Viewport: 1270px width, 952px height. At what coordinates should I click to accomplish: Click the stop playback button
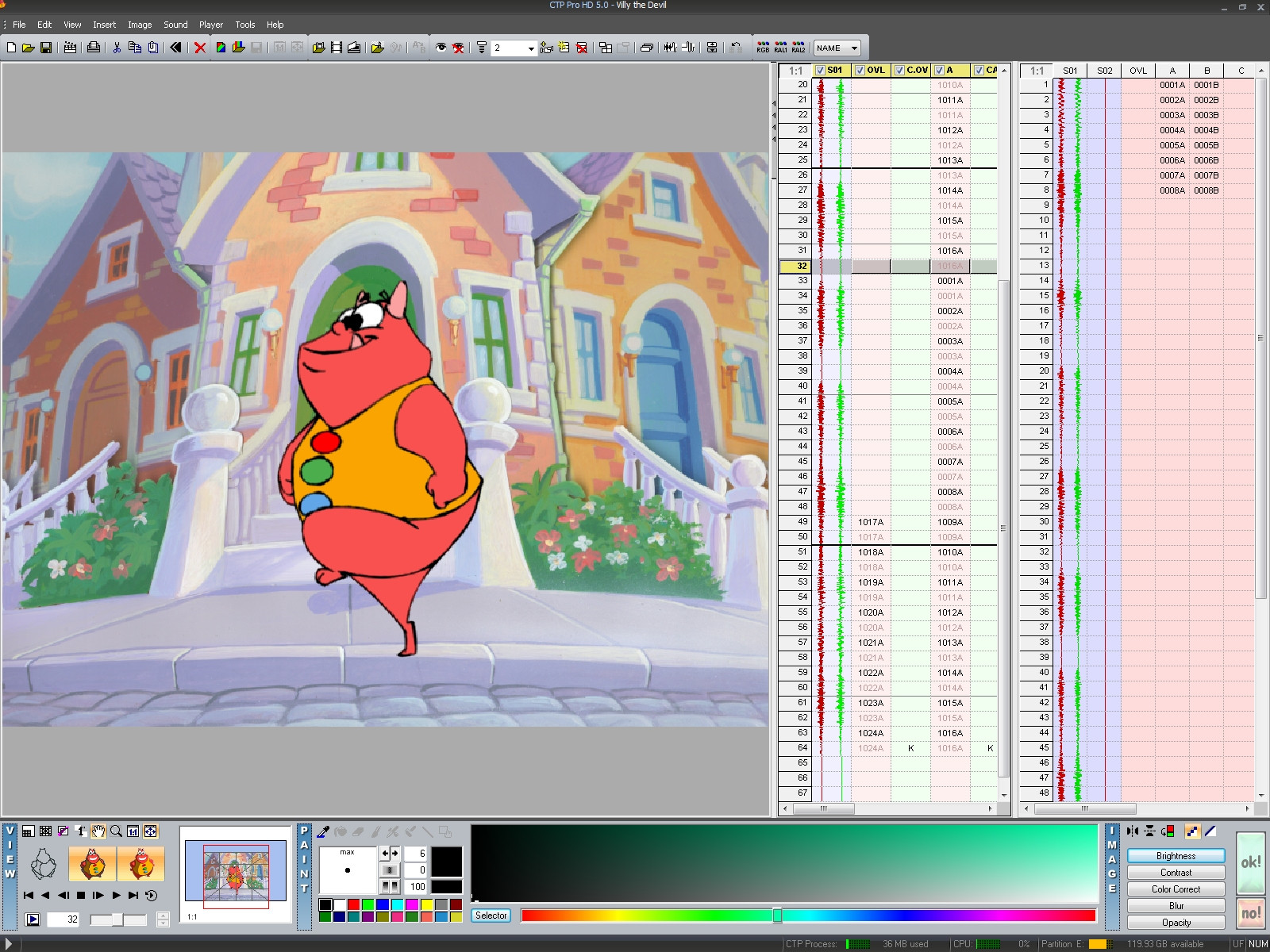coord(81,895)
